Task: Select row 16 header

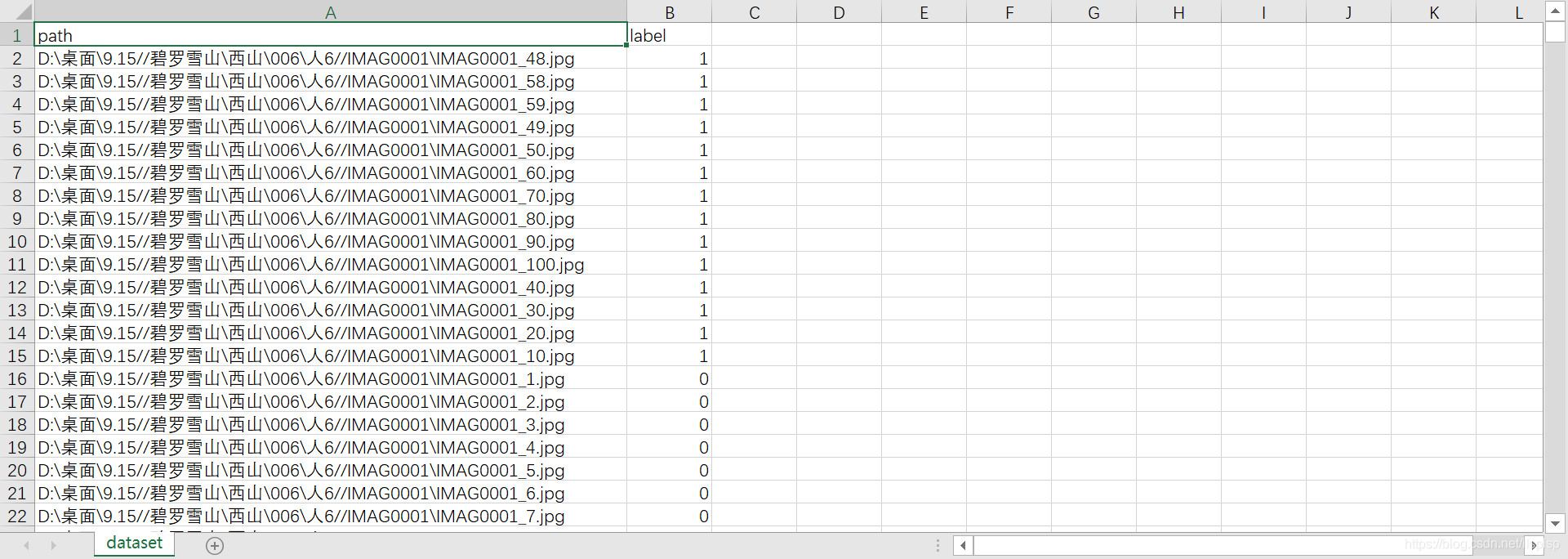Action: pos(17,378)
